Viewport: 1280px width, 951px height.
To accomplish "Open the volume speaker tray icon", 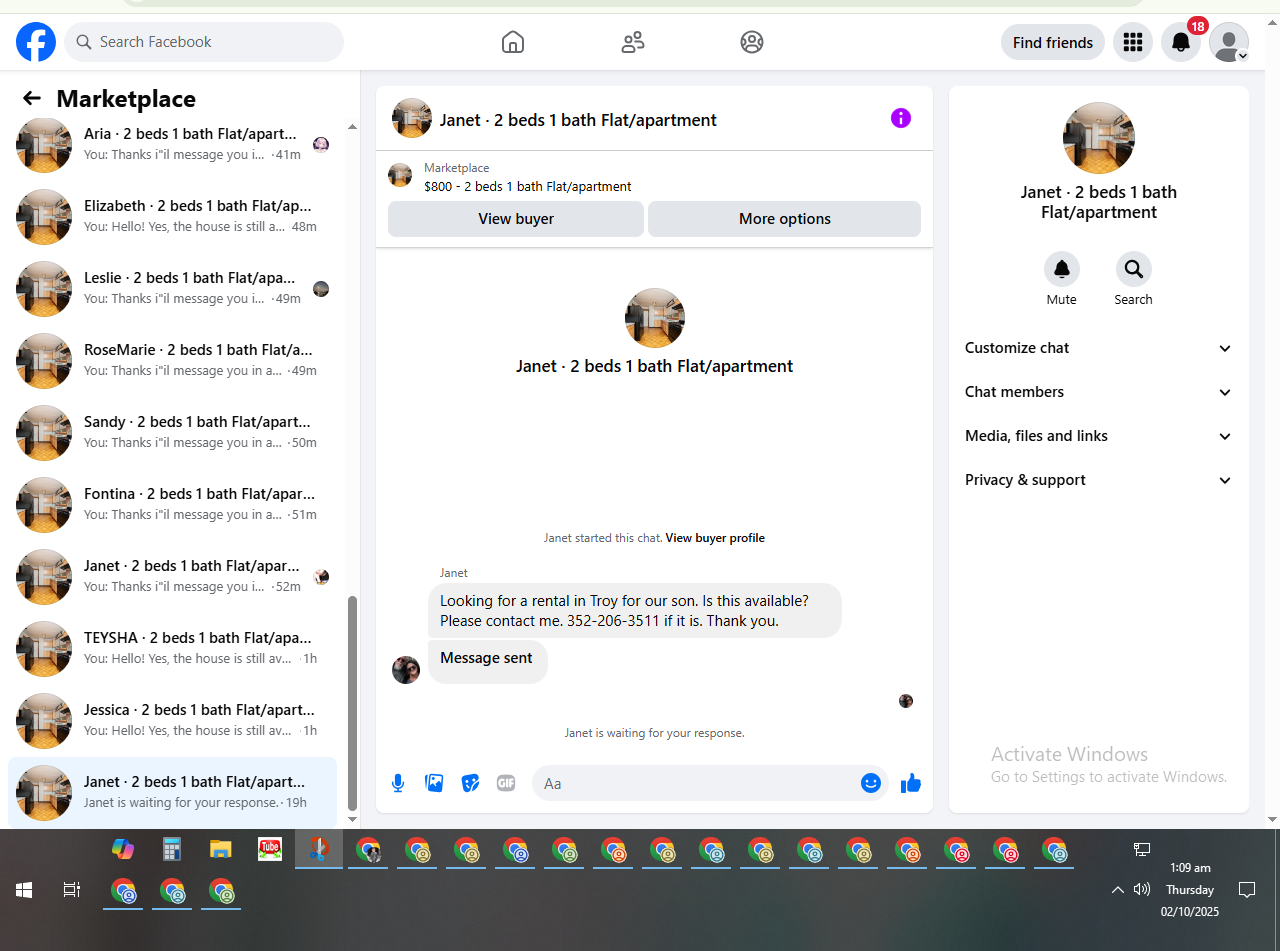I will pos(1142,889).
